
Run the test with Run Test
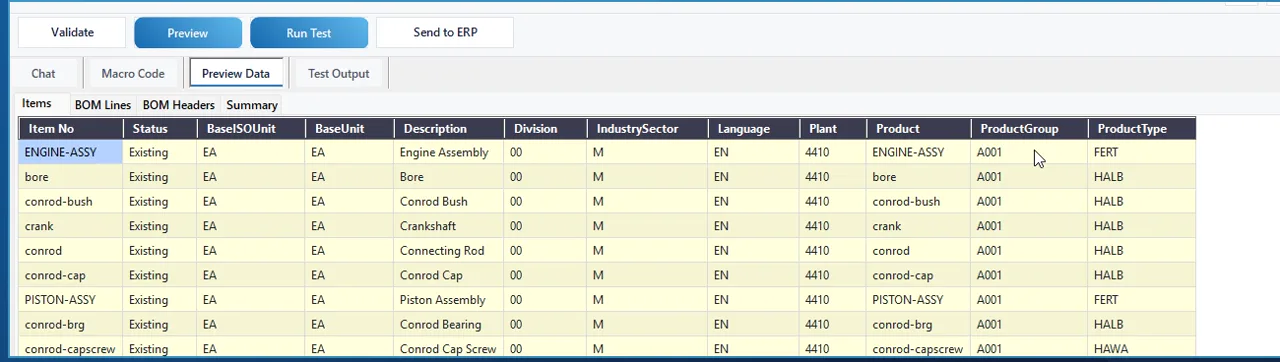point(309,33)
